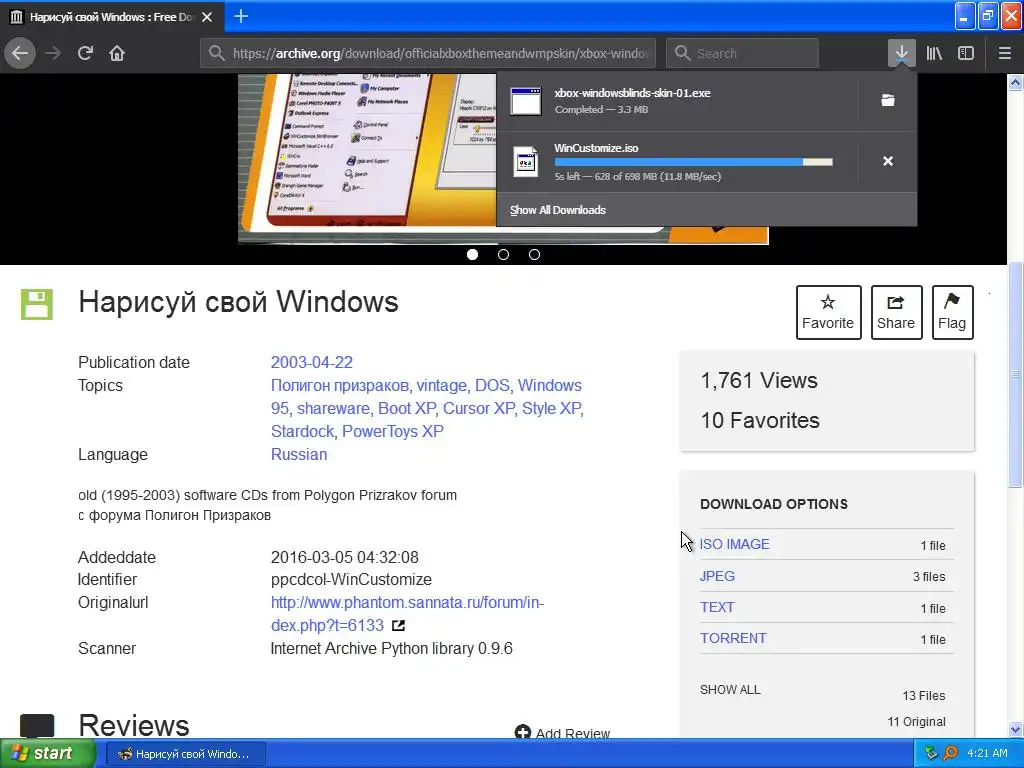Open the Полигон призраков topic link
The width and height of the screenshot is (1024, 768).
coord(340,385)
